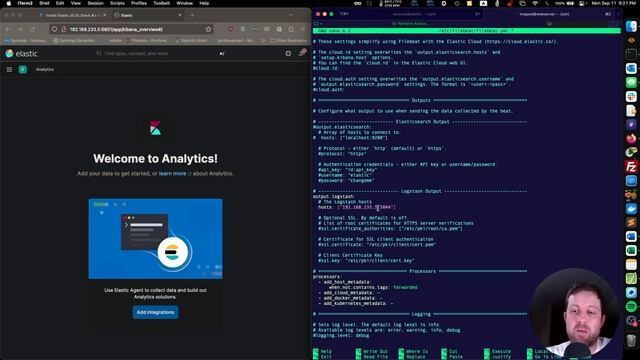This screenshot has height=360, width=640.
Task: Open the Window menu
Action: point(184,3)
